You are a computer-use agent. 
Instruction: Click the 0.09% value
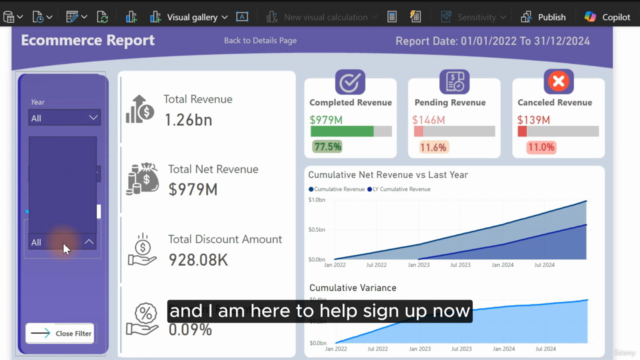(190, 330)
